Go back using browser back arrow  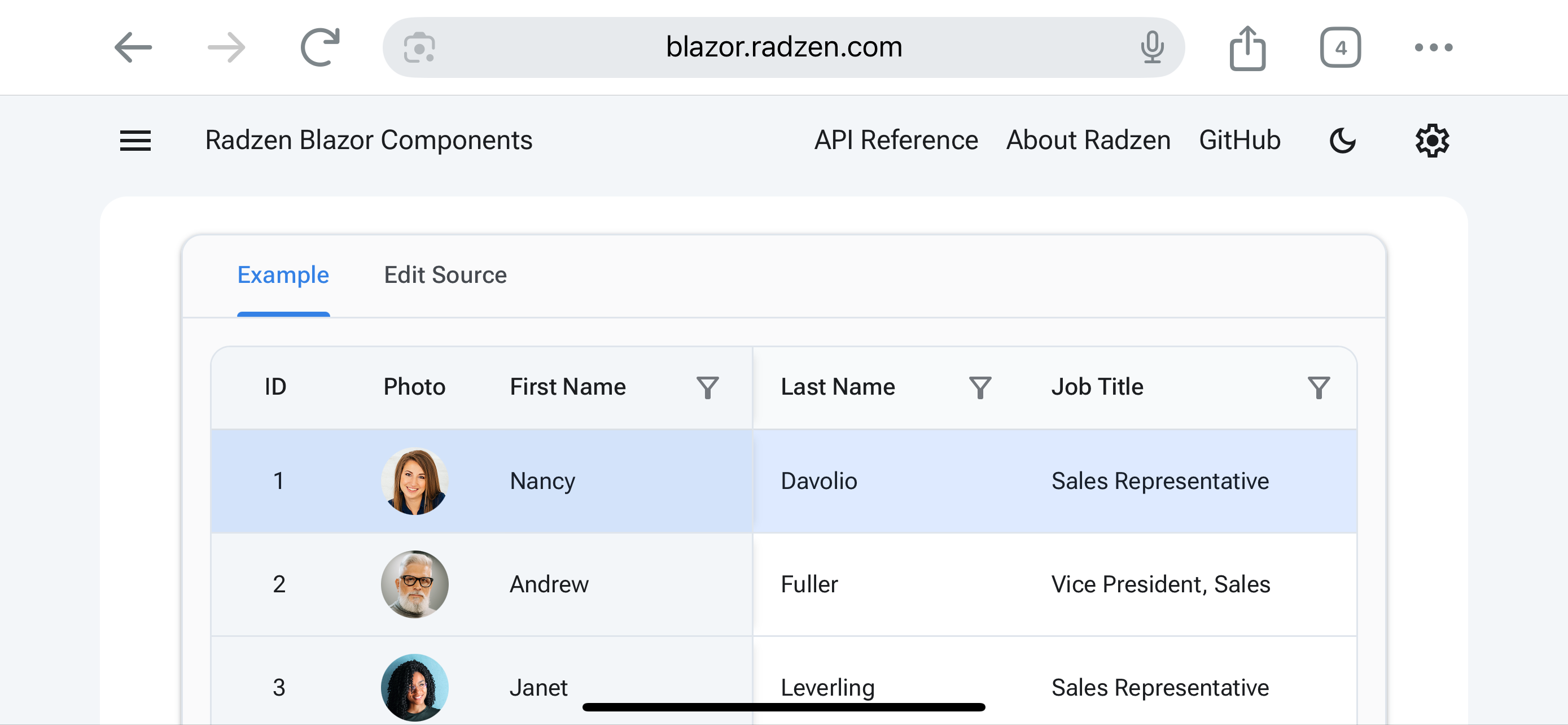point(133,47)
